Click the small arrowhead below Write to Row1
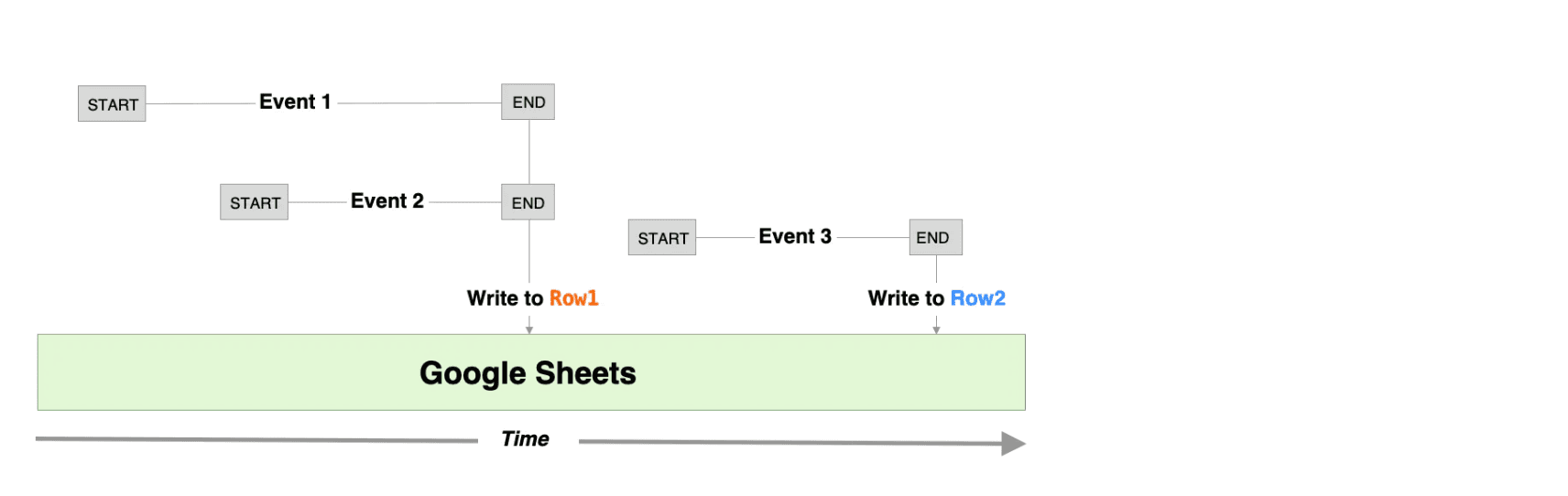 coord(529,329)
